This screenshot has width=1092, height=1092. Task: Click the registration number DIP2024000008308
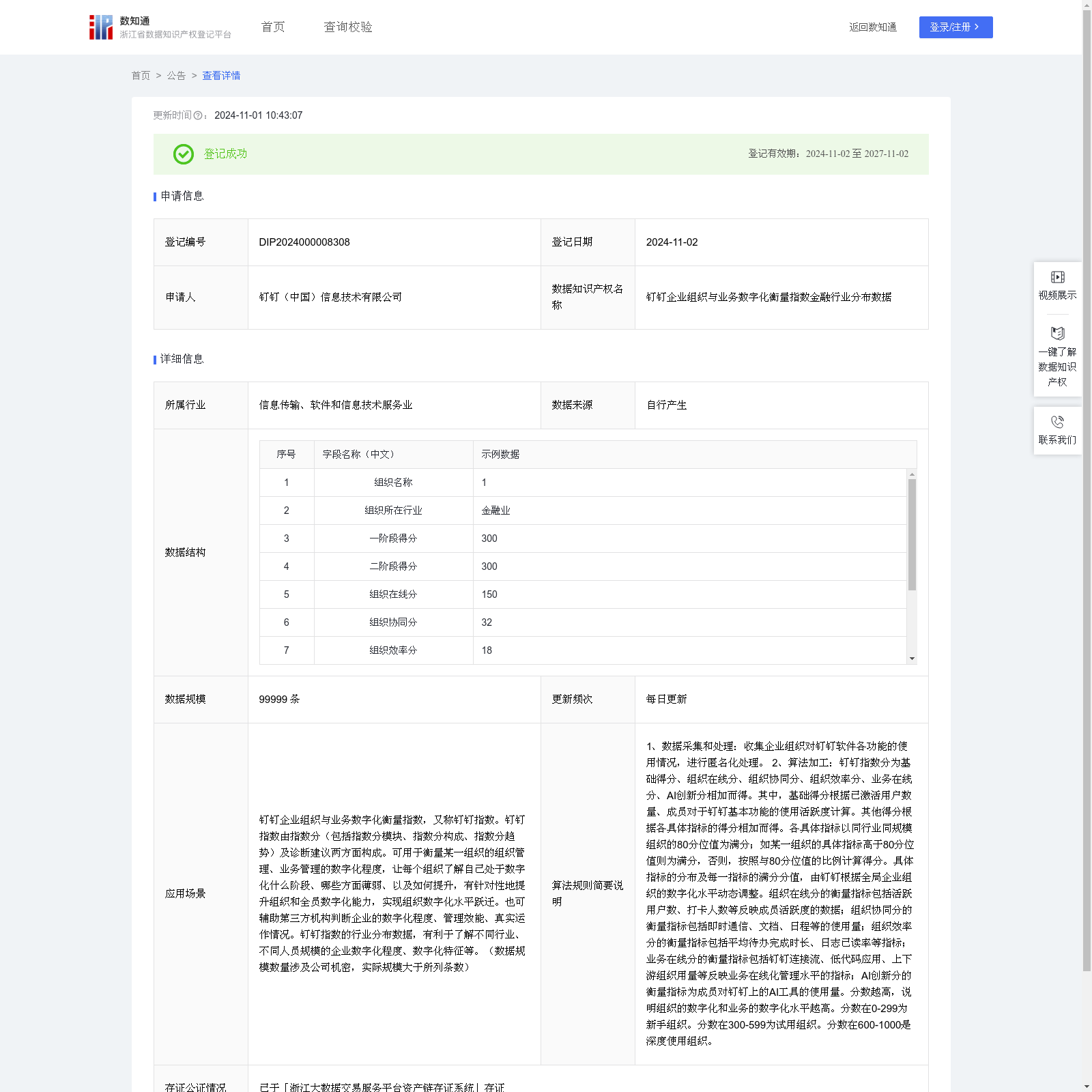[304, 242]
